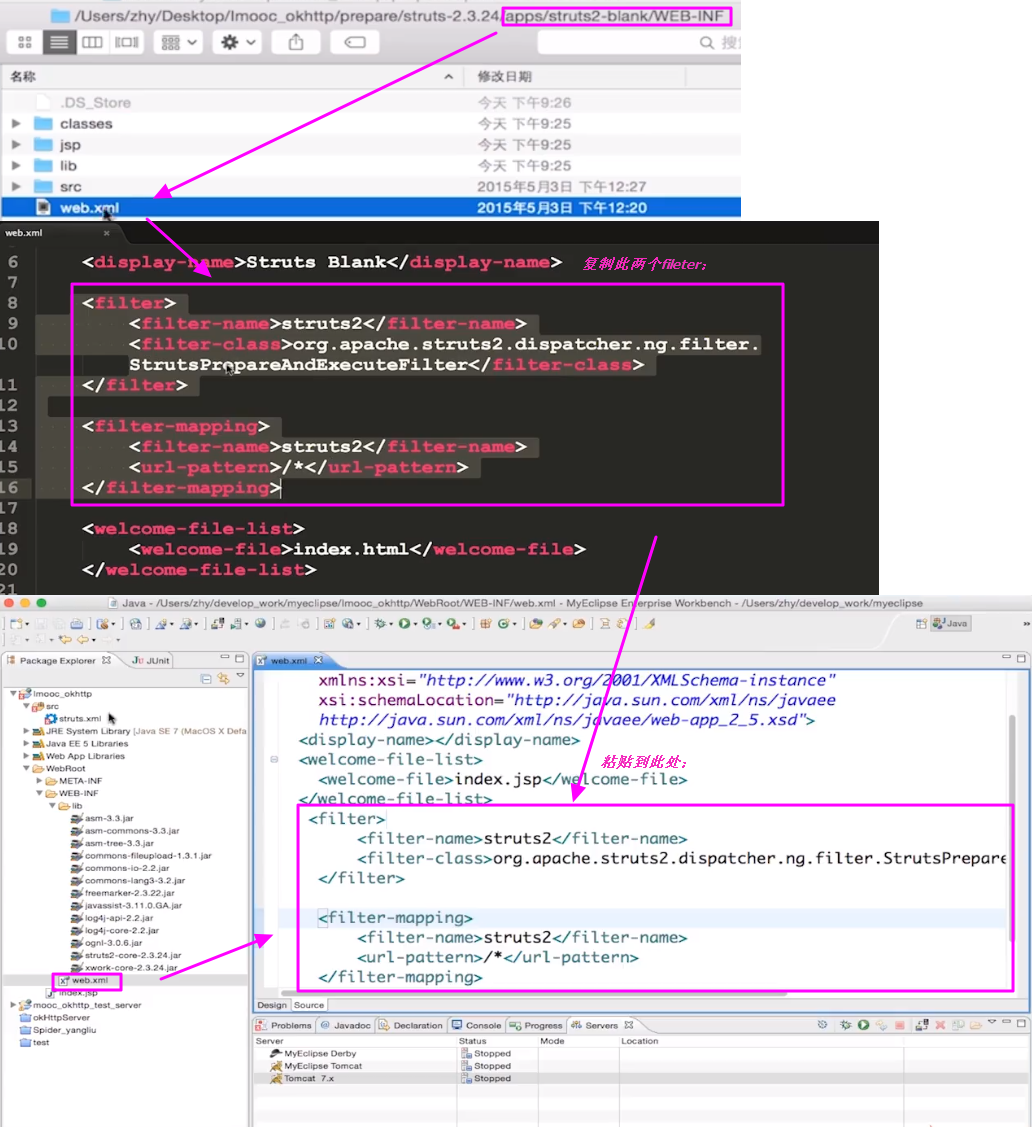Select Tomcat 7.x server row

pyautogui.click(x=641, y=1079)
